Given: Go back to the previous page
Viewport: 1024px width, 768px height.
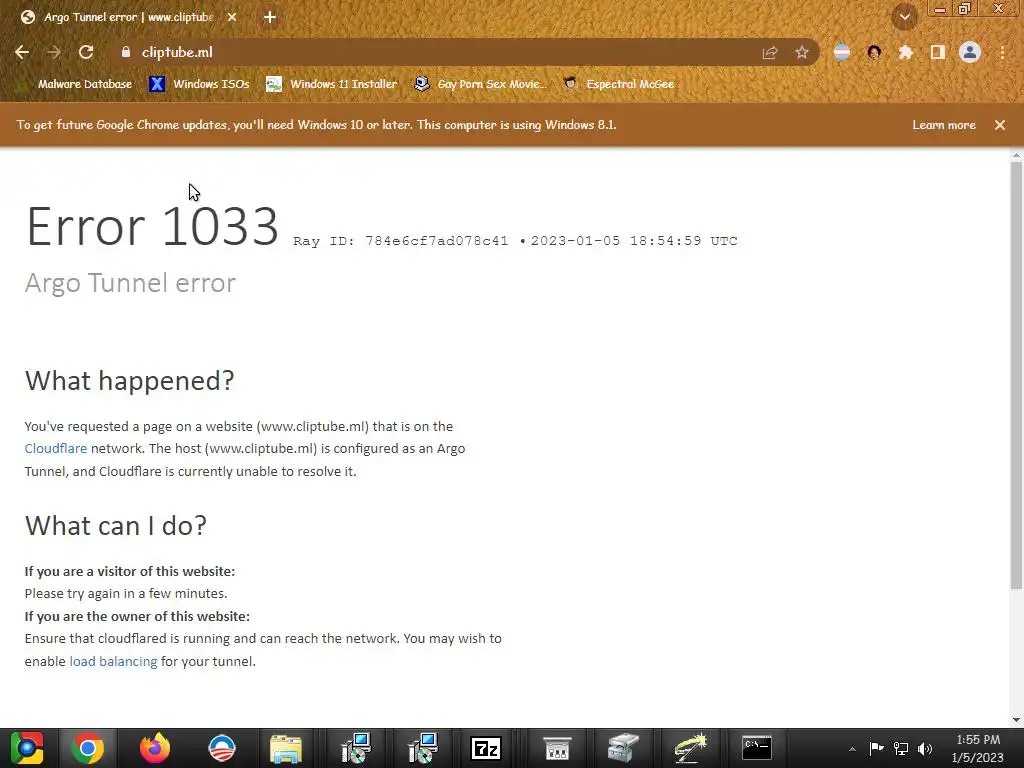Looking at the screenshot, I should click(x=22, y=52).
